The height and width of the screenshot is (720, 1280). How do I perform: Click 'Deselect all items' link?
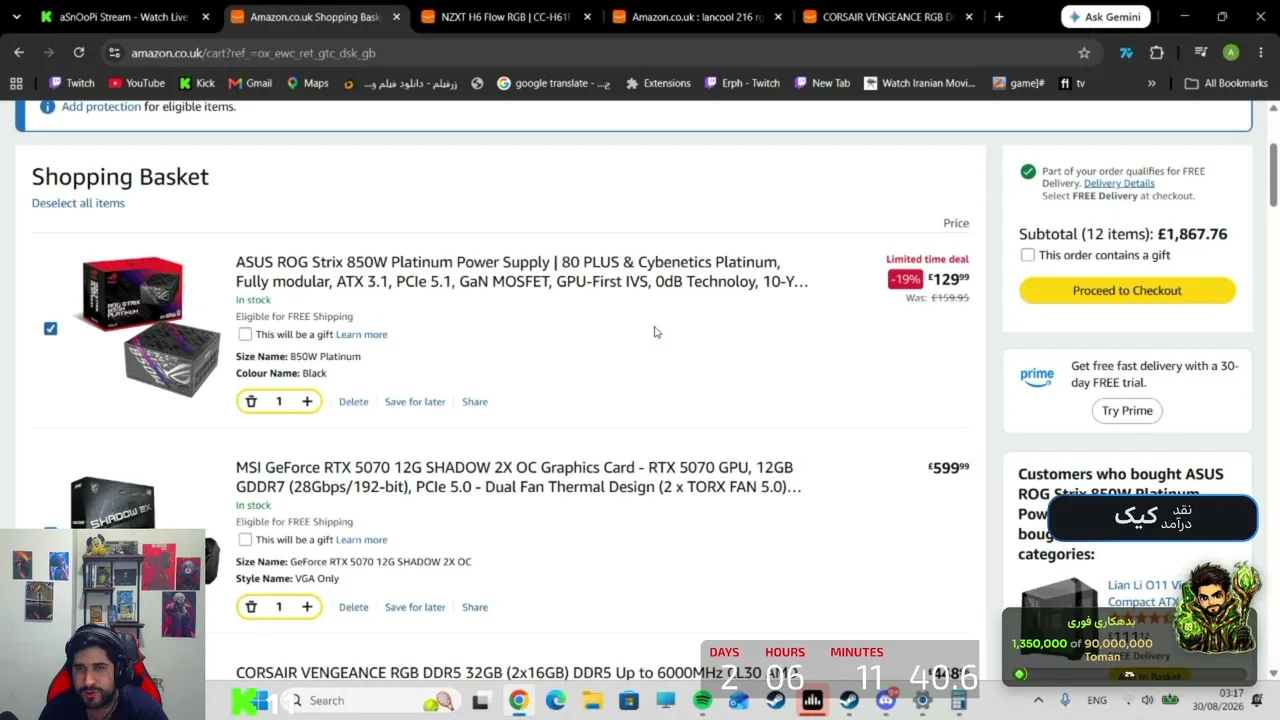[x=78, y=203]
